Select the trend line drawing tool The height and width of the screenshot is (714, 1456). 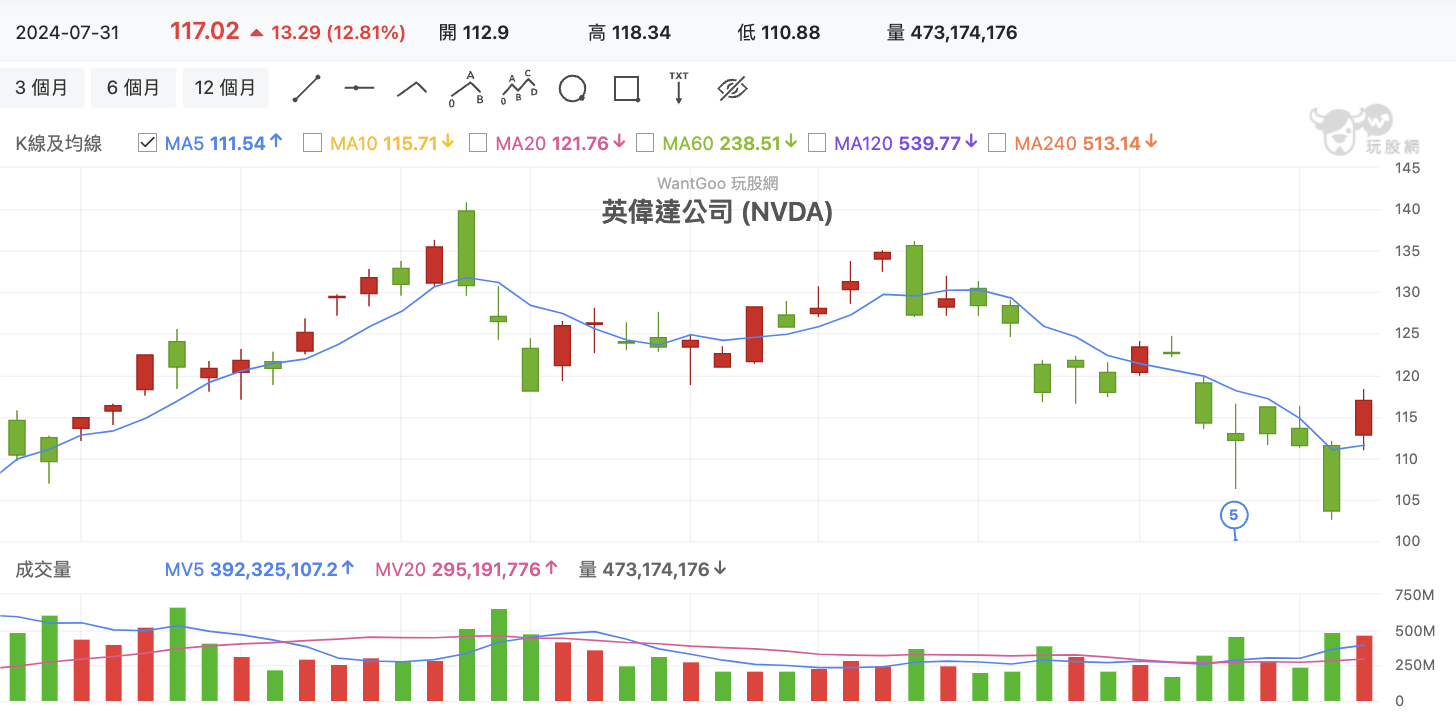306,88
